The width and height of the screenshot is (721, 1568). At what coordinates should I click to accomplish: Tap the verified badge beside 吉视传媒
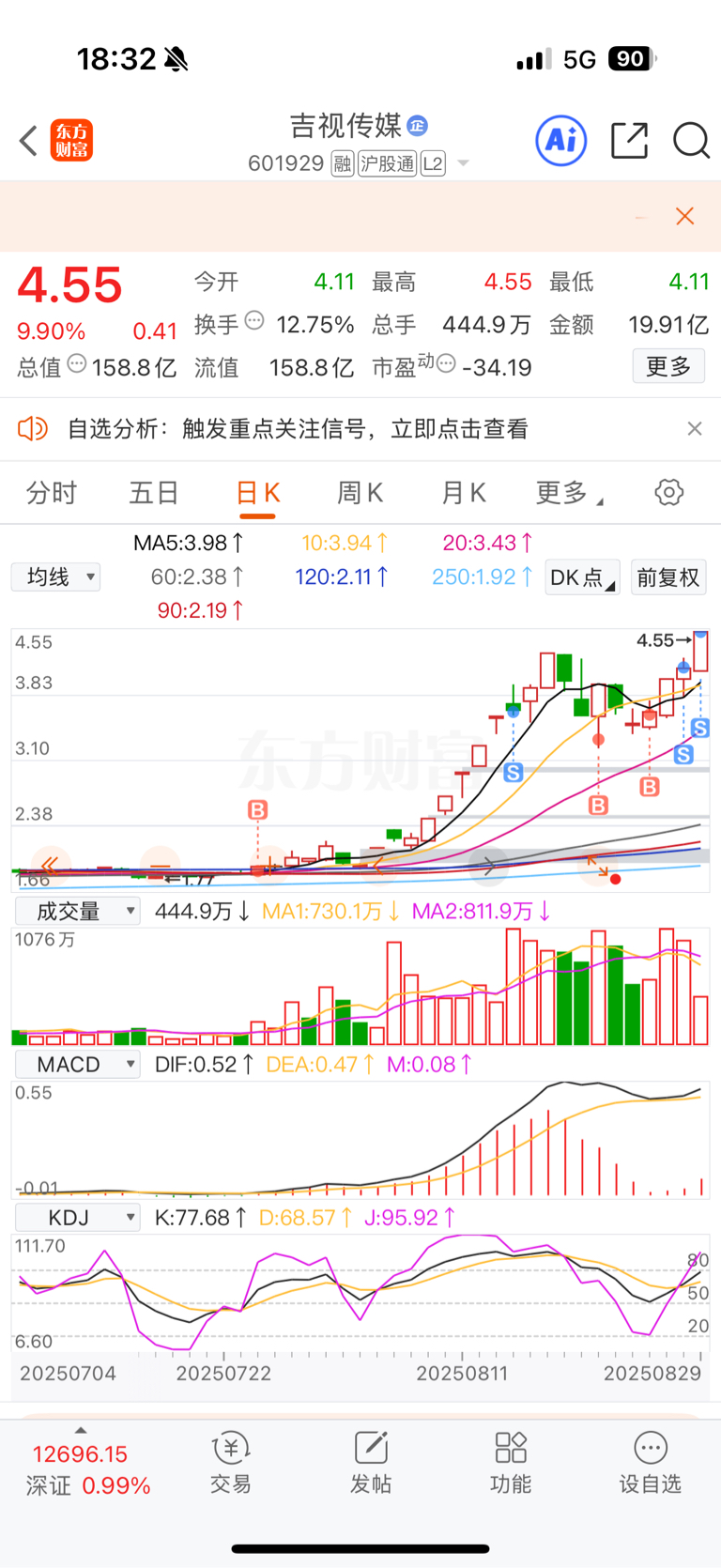[x=418, y=125]
